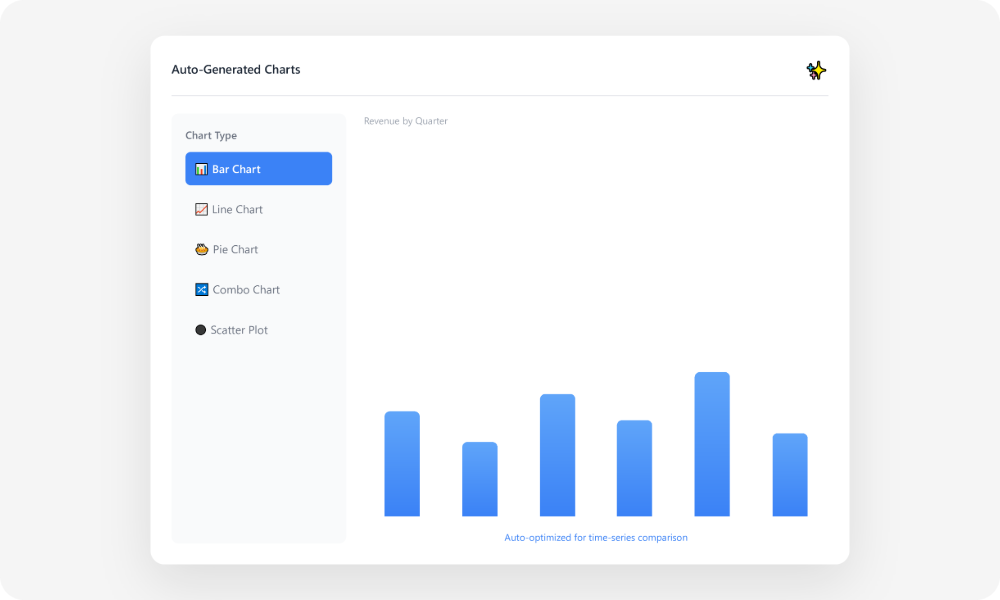Click the highlighted Bar Chart button

coord(258,168)
